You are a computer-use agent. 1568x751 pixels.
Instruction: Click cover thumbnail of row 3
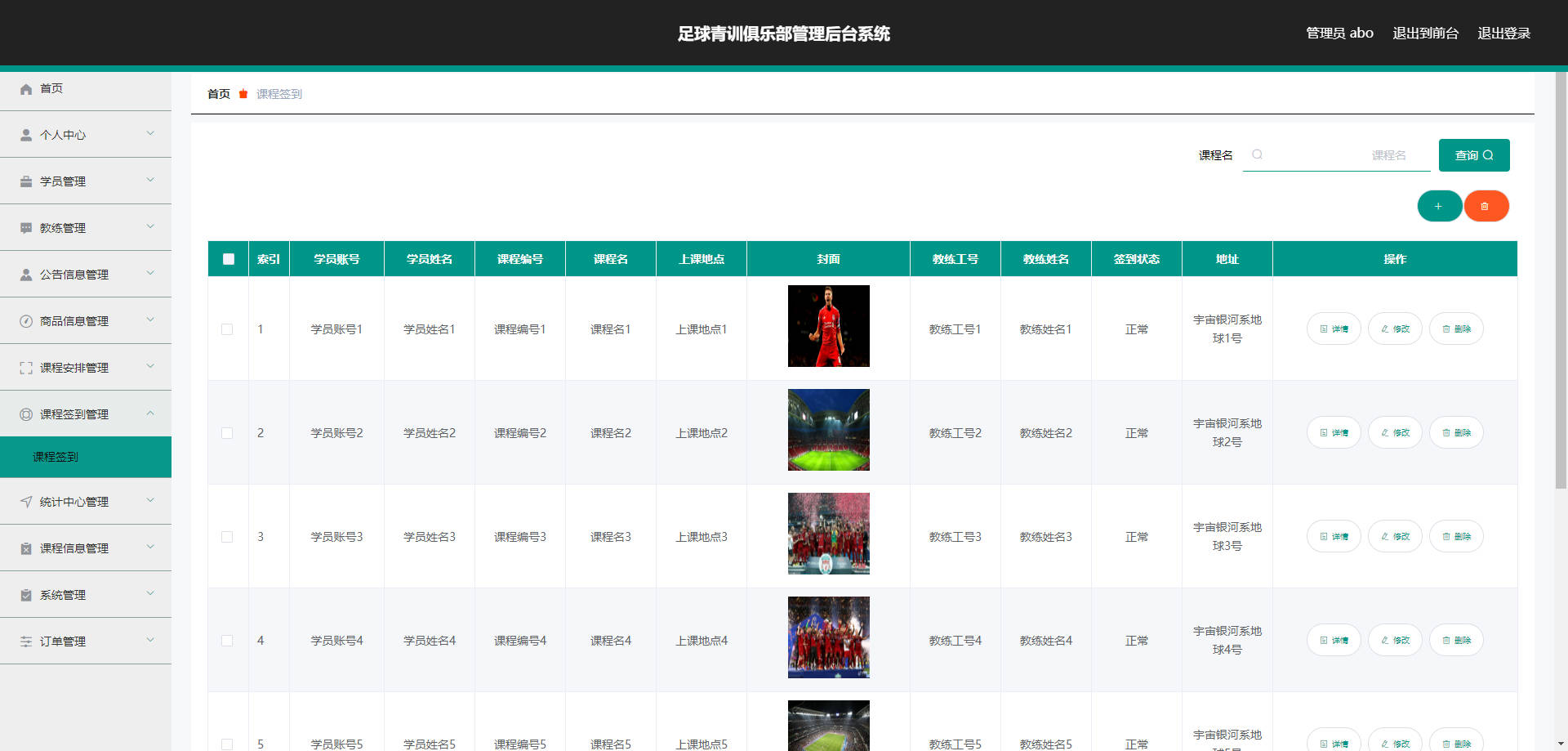(x=828, y=534)
